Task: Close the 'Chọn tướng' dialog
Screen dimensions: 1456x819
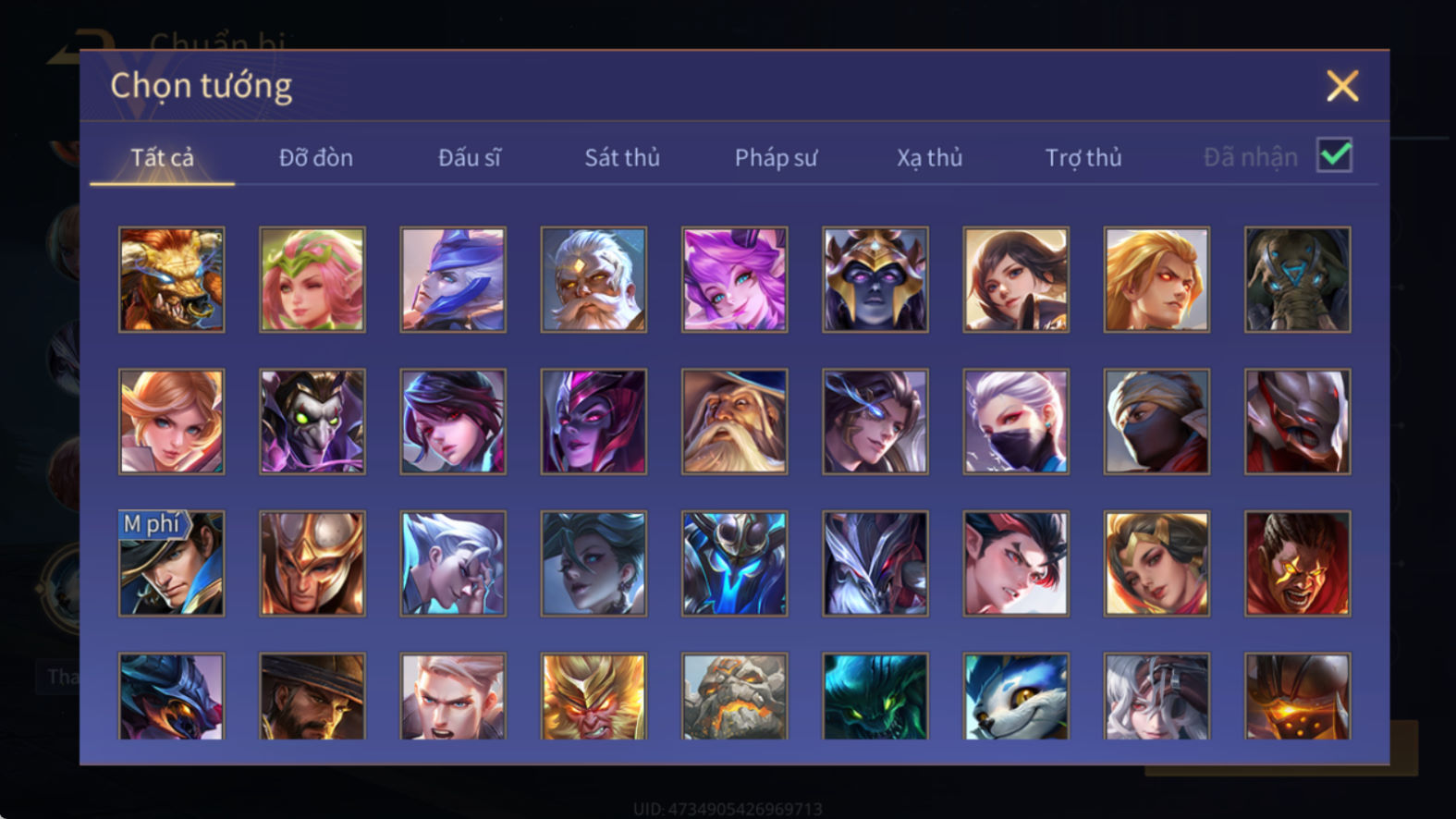Action: pos(1342,86)
